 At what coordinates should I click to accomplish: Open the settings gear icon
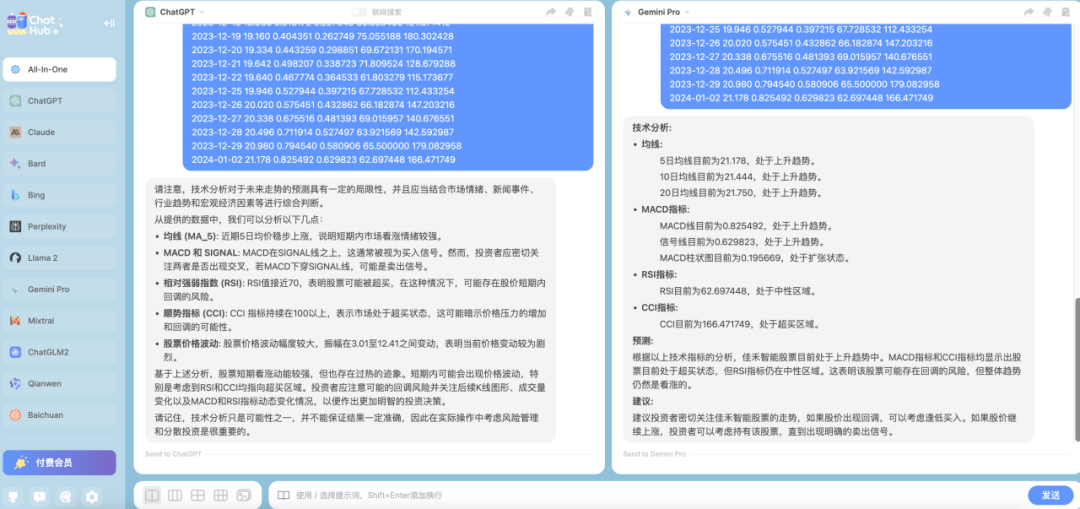(x=92, y=496)
